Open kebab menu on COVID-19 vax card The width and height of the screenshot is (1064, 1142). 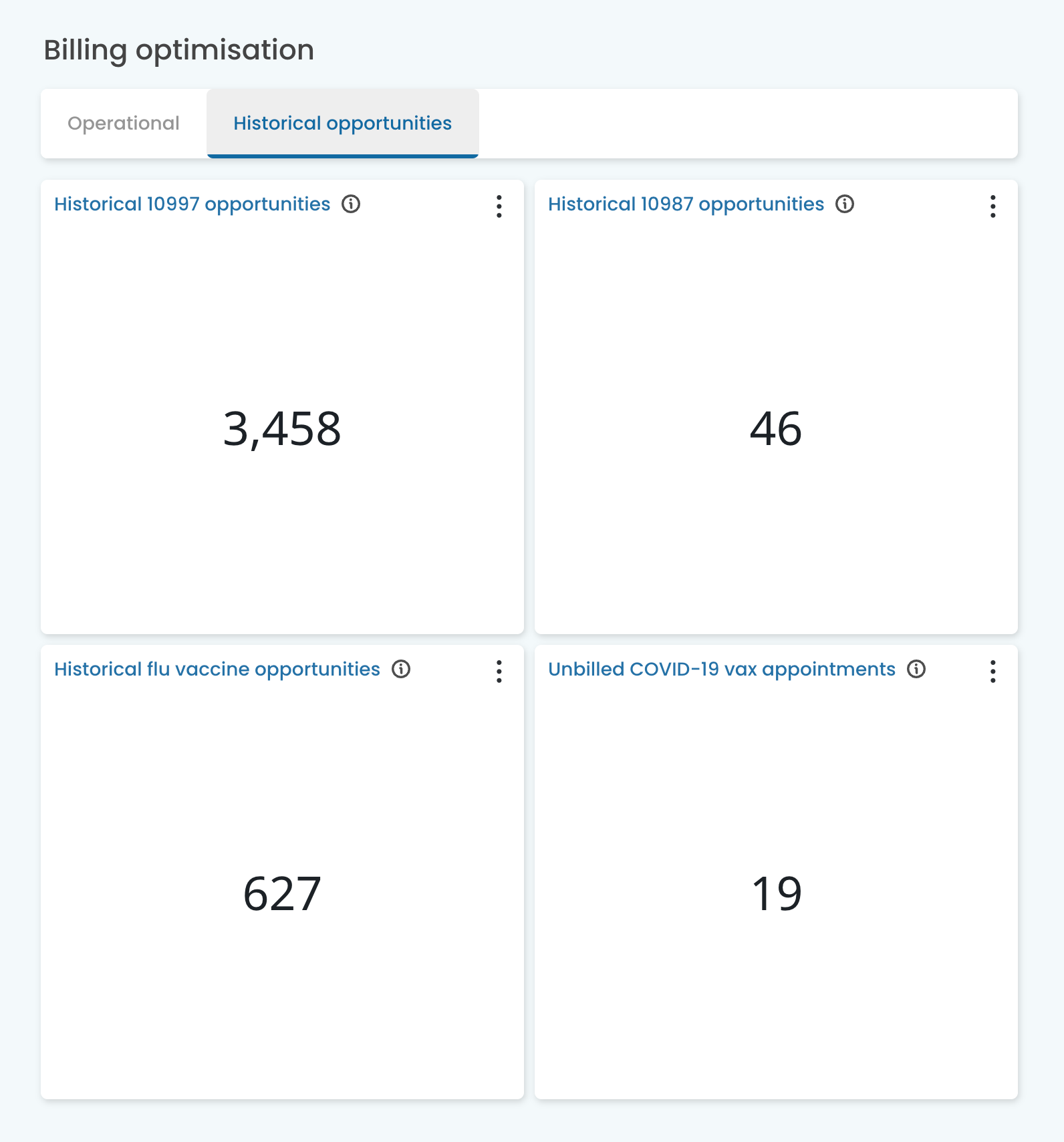(x=993, y=672)
